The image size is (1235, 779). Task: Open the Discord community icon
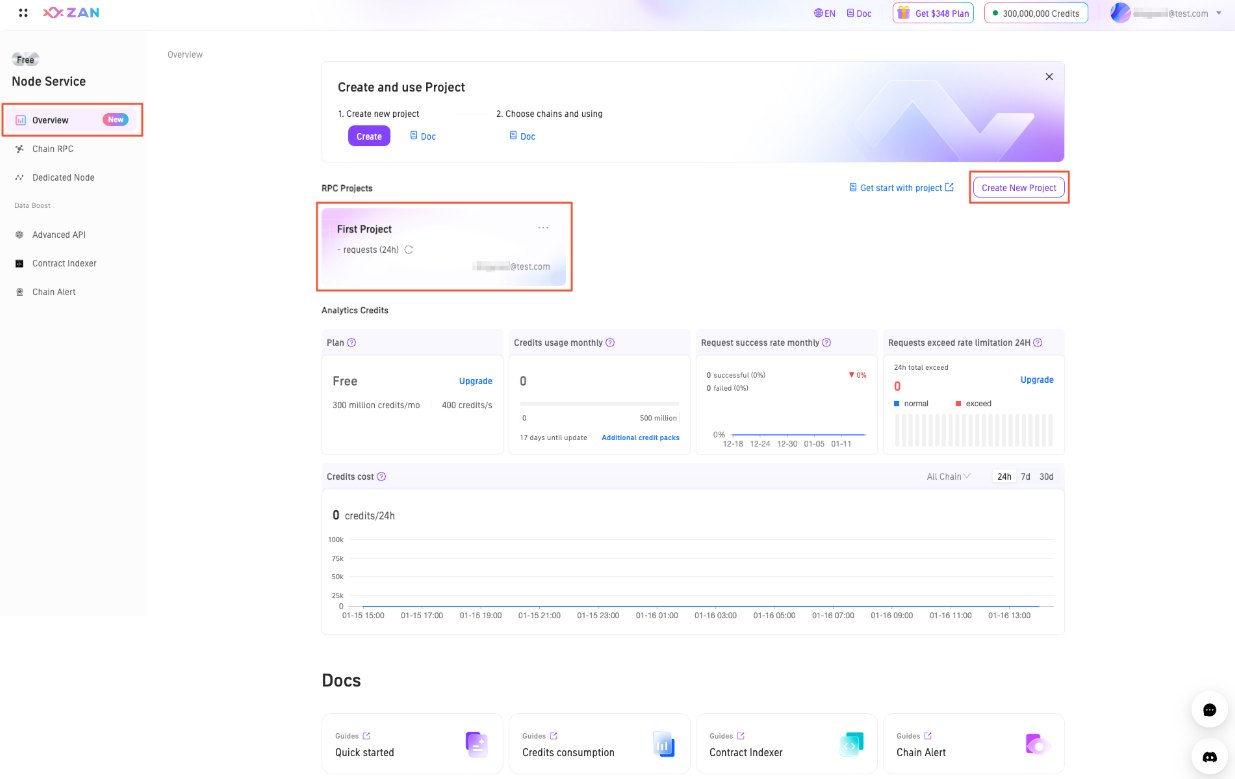[x=1209, y=756]
